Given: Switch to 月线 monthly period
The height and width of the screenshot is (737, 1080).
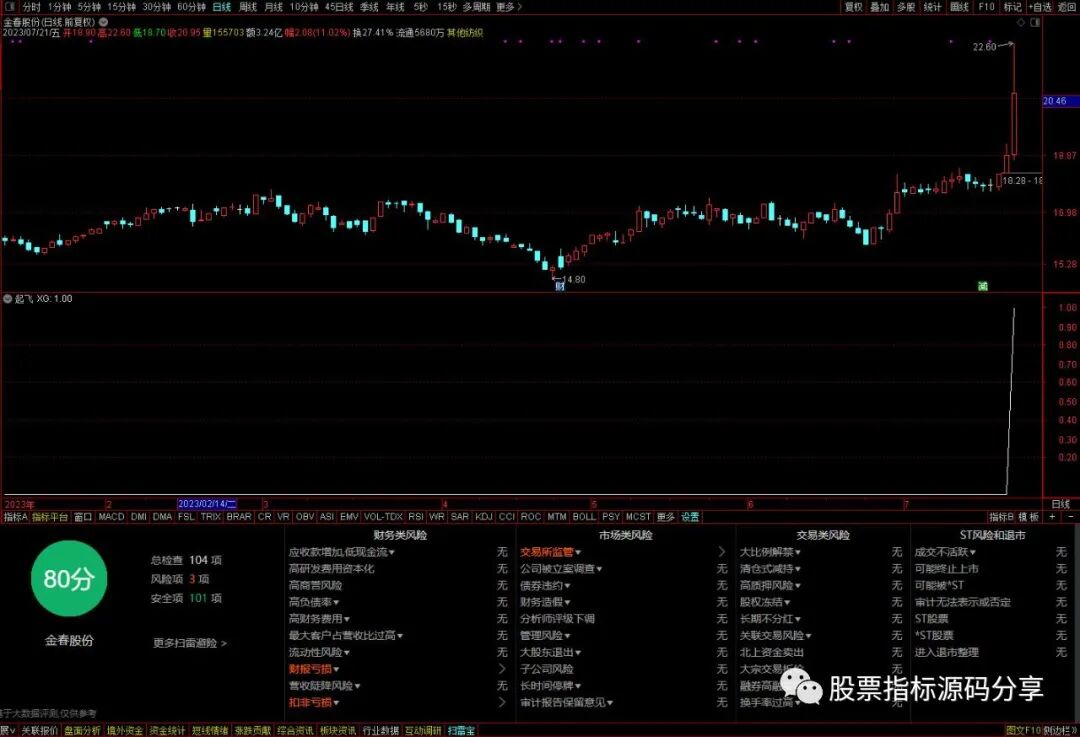Looking at the screenshot, I should point(274,7).
